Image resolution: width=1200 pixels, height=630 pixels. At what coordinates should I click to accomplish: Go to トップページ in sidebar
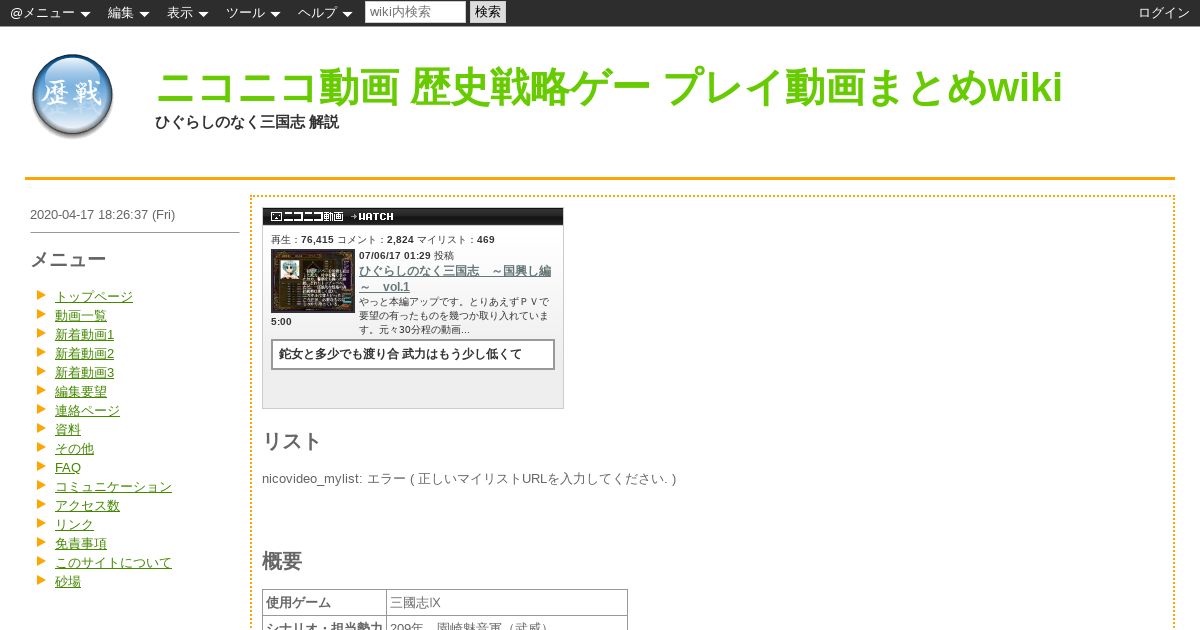(94, 297)
